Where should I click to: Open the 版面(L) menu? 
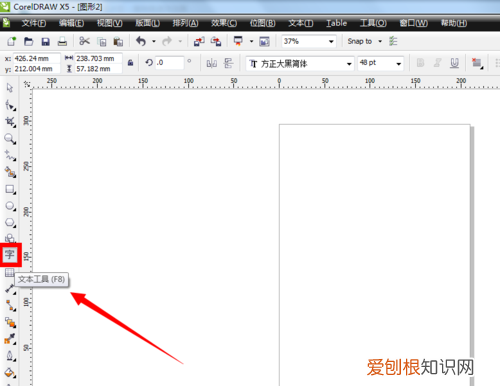pos(148,23)
